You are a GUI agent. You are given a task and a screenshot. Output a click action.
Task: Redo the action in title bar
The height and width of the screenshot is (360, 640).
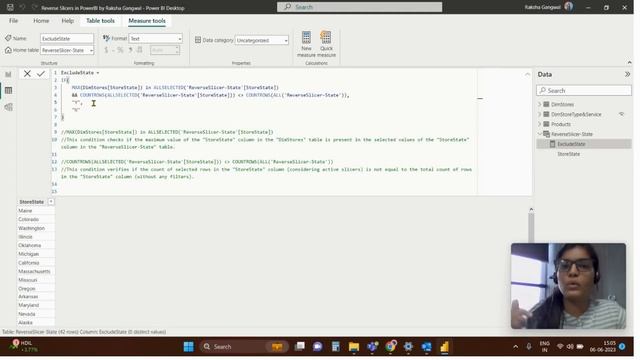point(34,7)
